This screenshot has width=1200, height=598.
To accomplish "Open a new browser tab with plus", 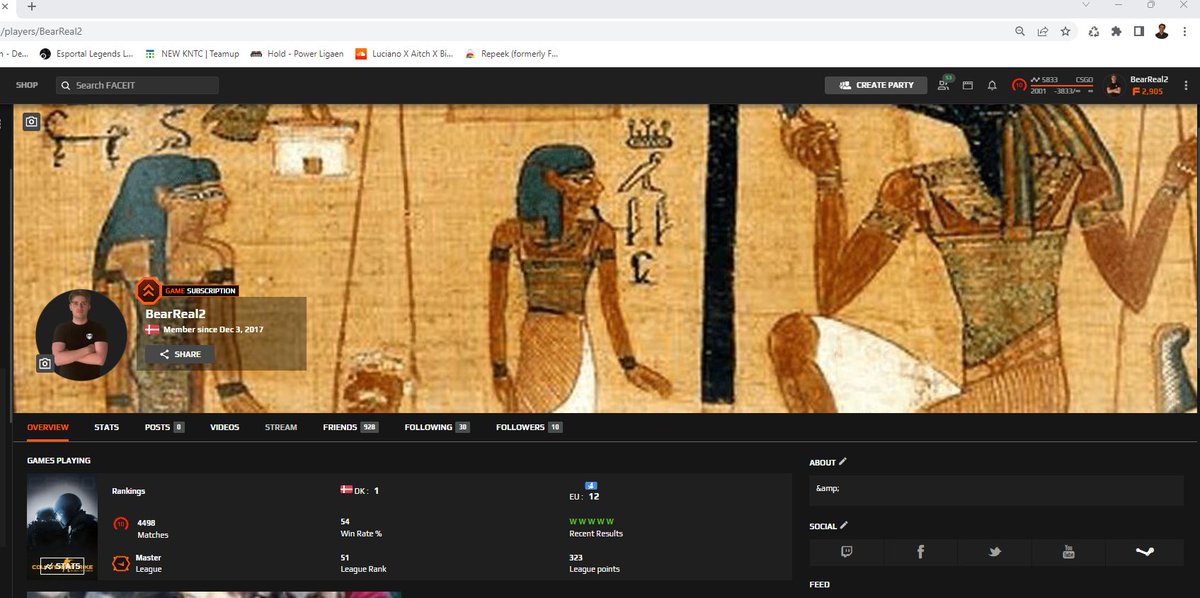I will [x=31, y=6].
